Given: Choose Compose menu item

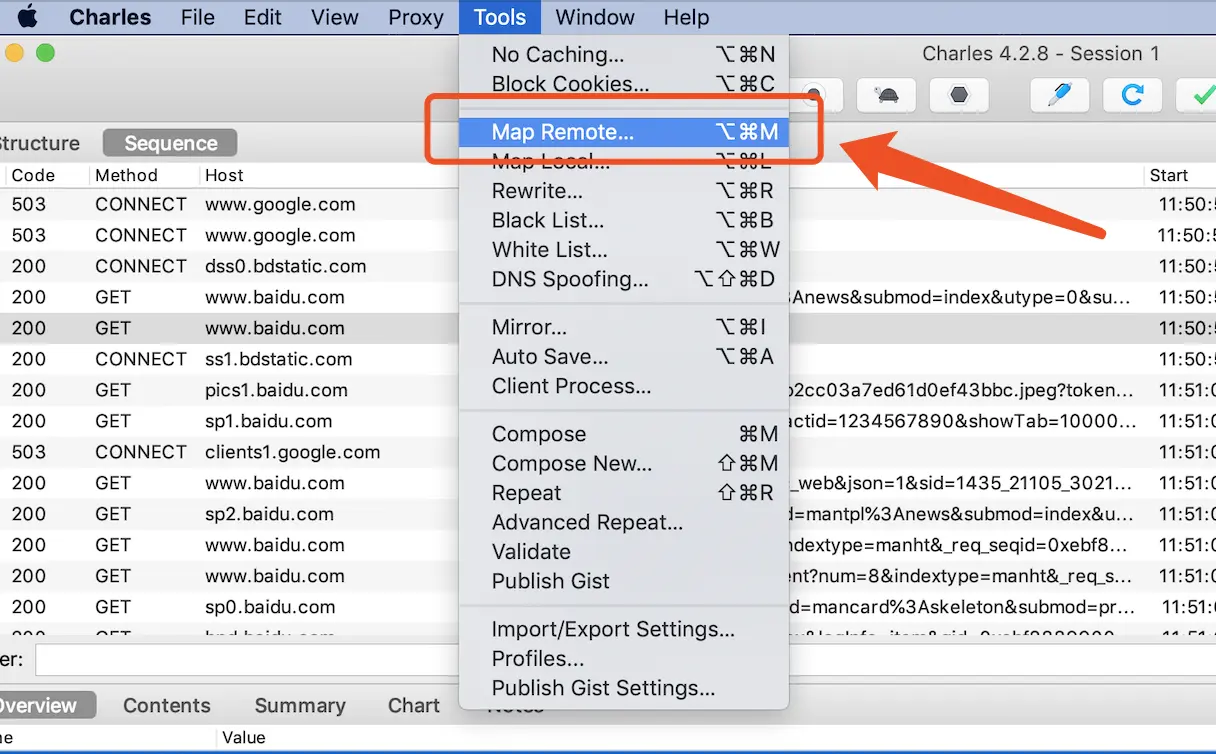Looking at the screenshot, I should click(624, 434).
